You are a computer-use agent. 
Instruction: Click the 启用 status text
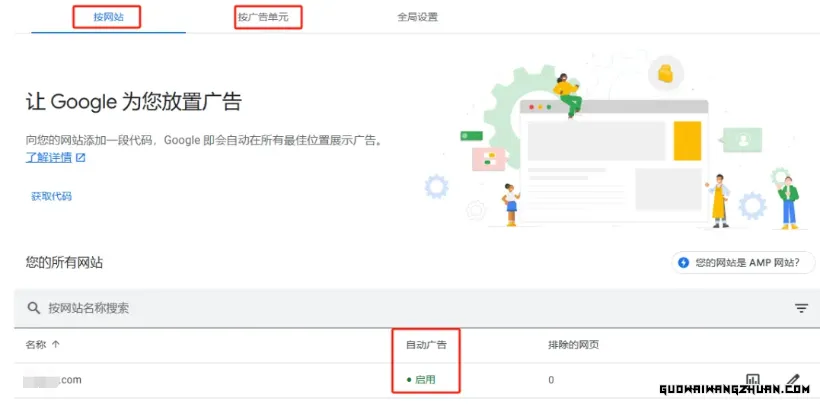(x=425, y=380)
